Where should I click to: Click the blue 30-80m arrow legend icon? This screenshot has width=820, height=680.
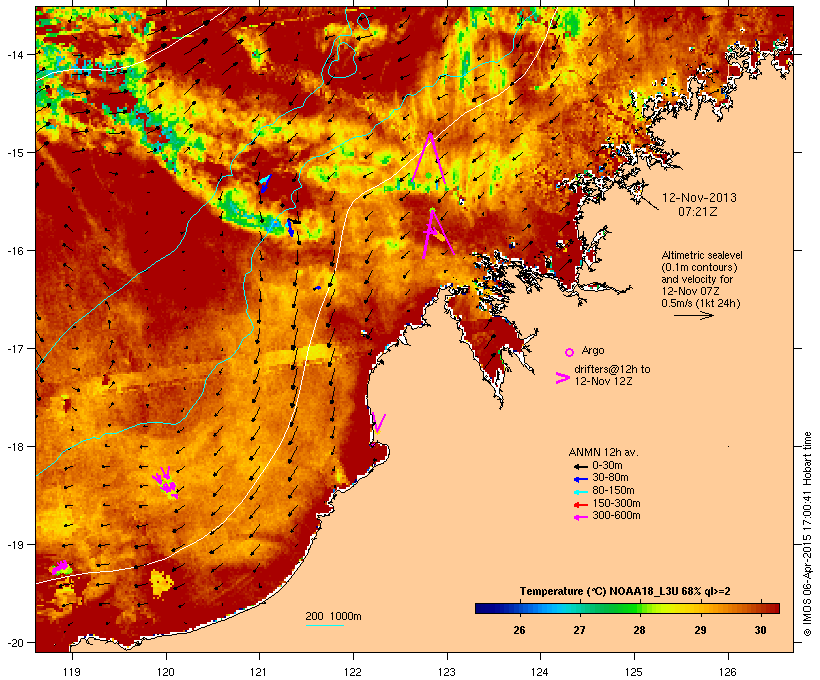580,479
